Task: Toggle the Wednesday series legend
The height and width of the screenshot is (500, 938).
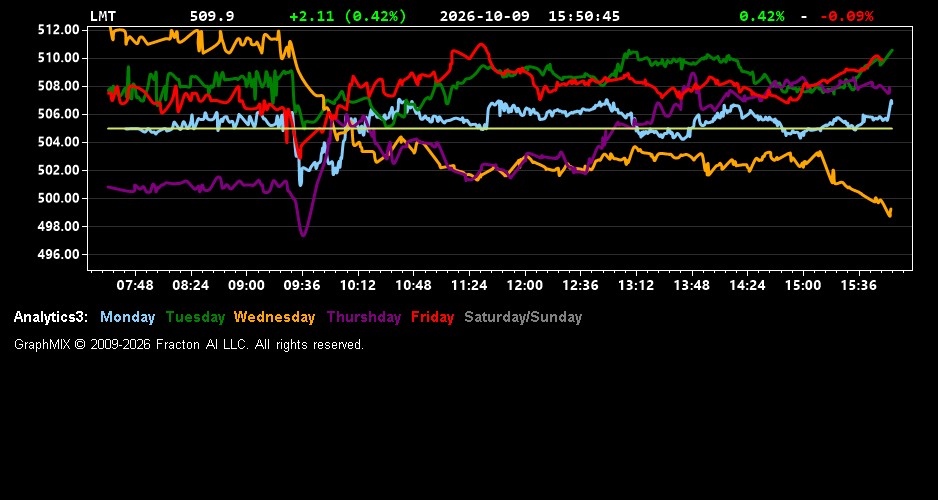Action: pyautogui.click(x=275, y=317)
